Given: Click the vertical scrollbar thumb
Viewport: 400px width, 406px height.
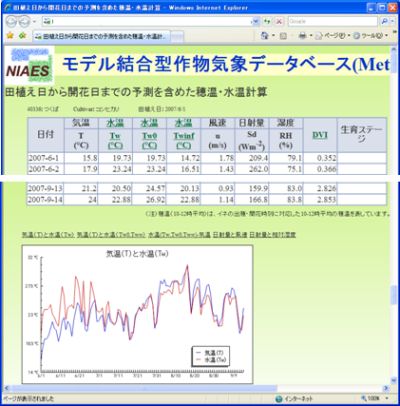Looking at the screenshot, I should pos(393,295).
